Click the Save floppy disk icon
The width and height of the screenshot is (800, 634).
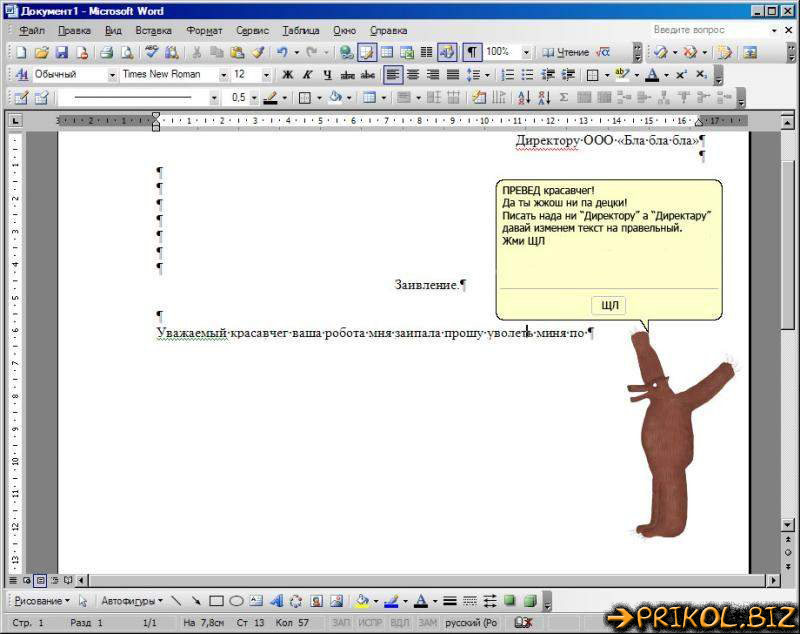[x=62, y=52]
